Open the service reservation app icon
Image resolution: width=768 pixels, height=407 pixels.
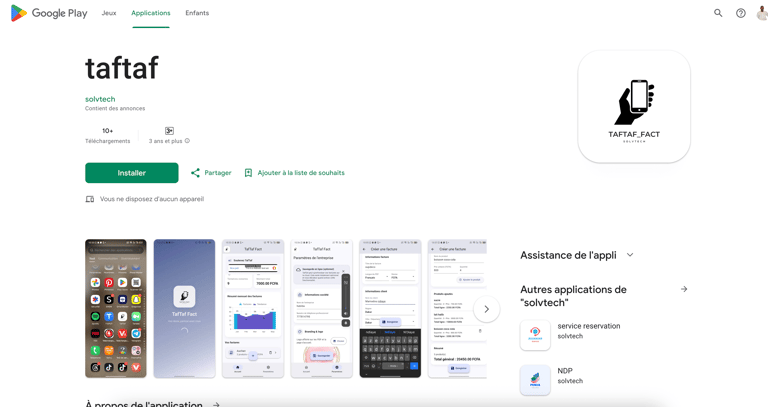click(535, 335)
